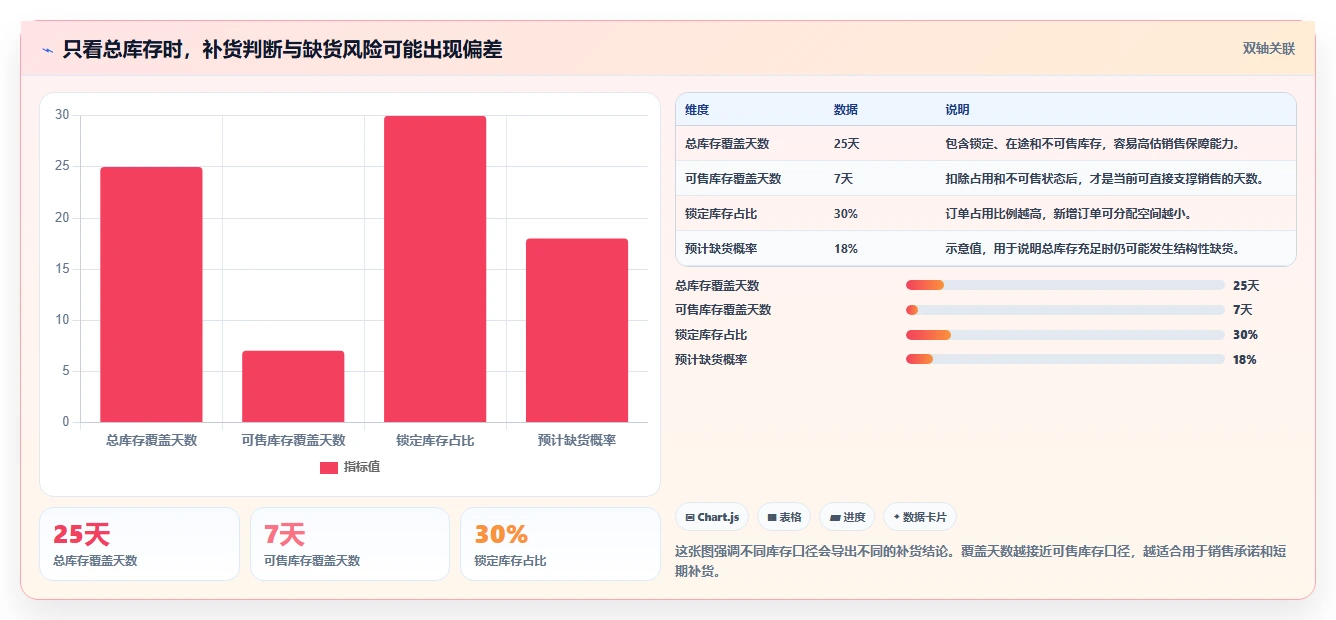Click 18% value beside progress bar
The width and height of the screenshot is (1336, 620).
(x=1245, y=360)
